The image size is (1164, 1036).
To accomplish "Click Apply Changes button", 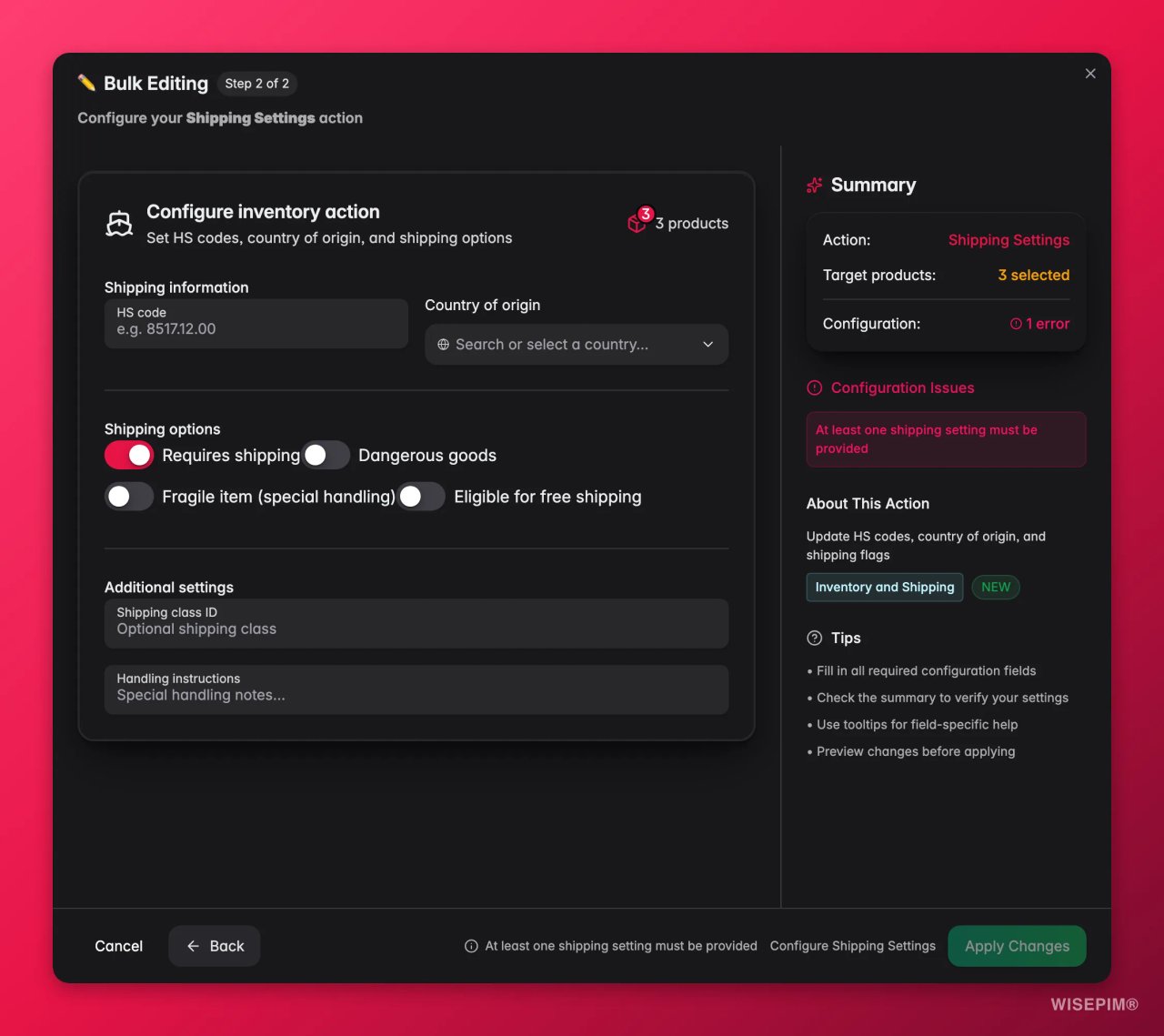I will tap(1017, 946).
